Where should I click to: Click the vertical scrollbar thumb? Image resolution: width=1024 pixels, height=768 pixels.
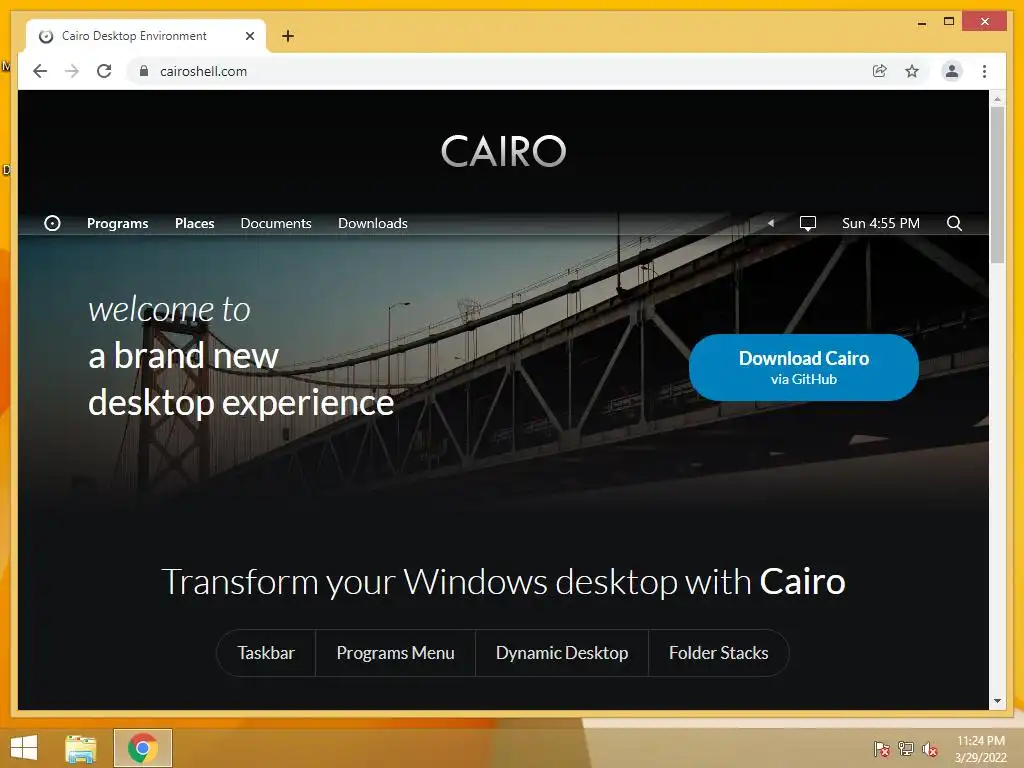(x=997, y=185)
